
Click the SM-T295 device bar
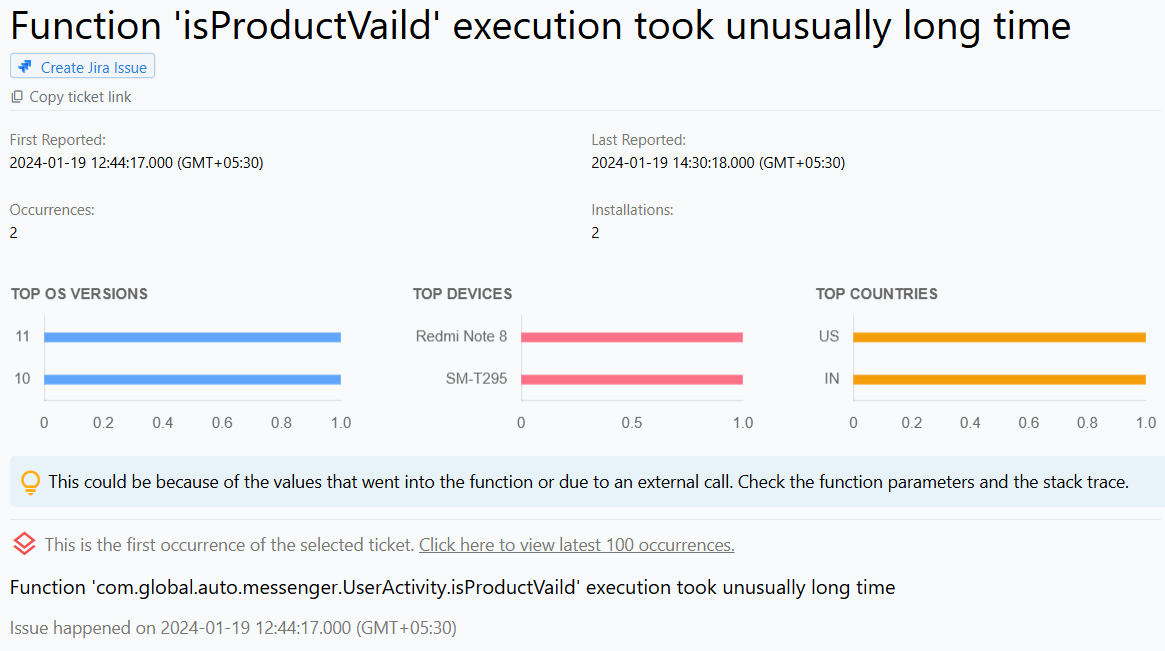pyautogui.click(x=630, y=378)
